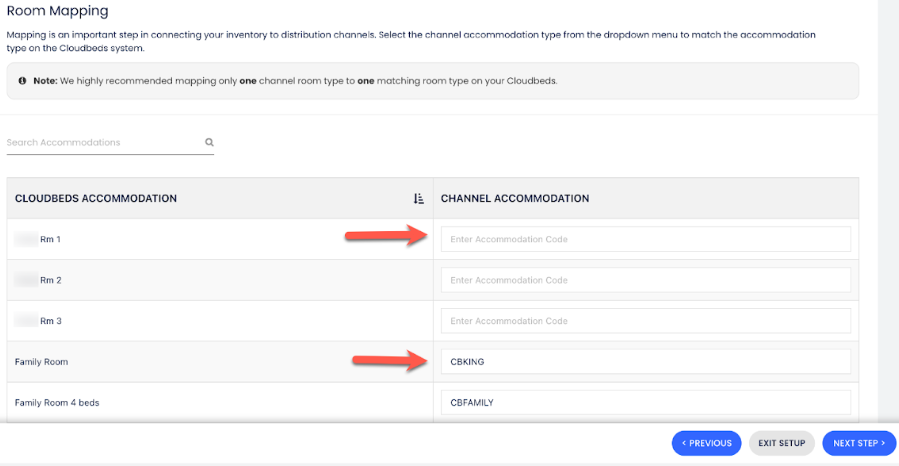
Task: Click the info icon beside Note
Action: tap(22, 81)
